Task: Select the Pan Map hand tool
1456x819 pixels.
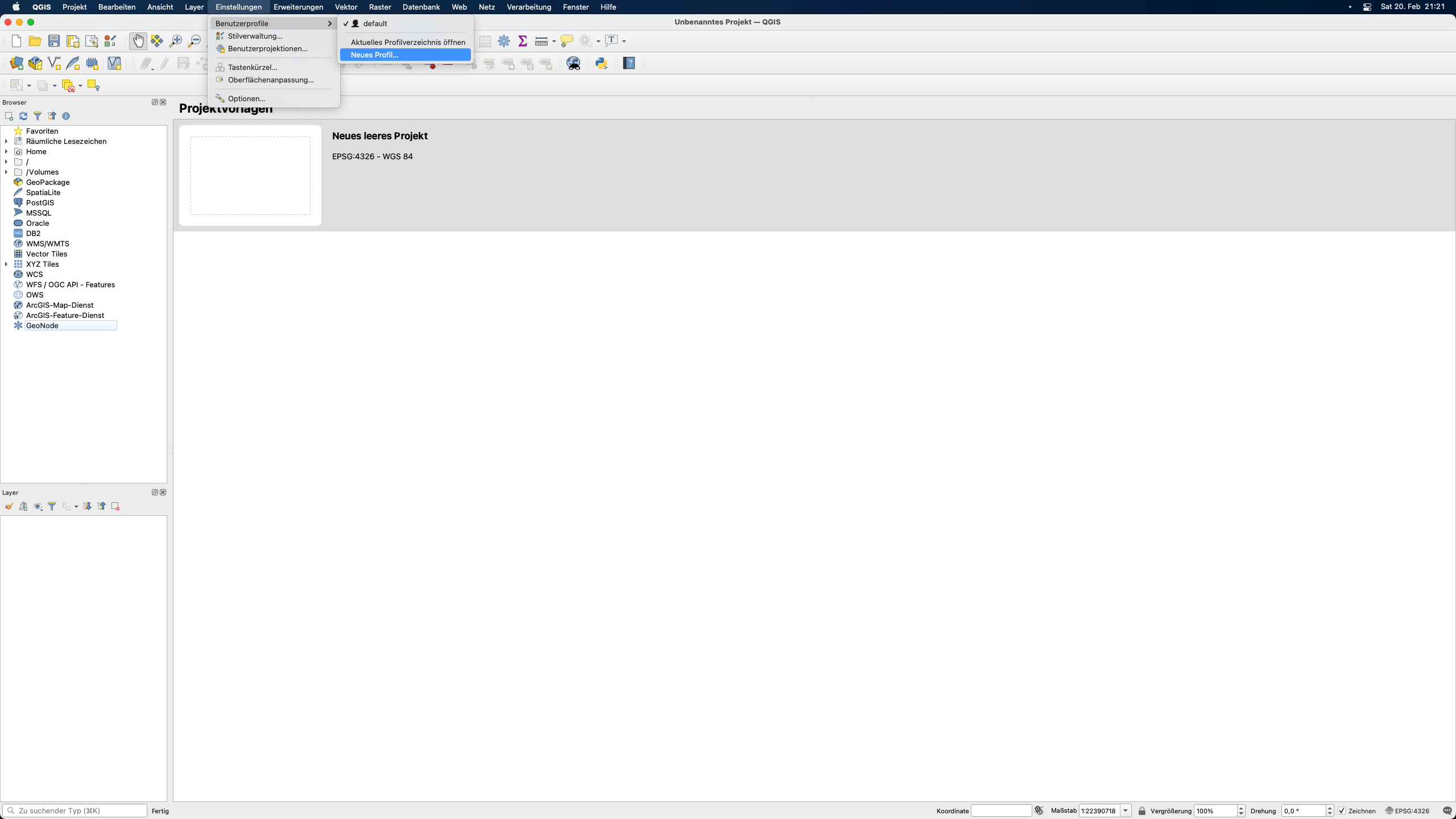Action: coord(138,41)
